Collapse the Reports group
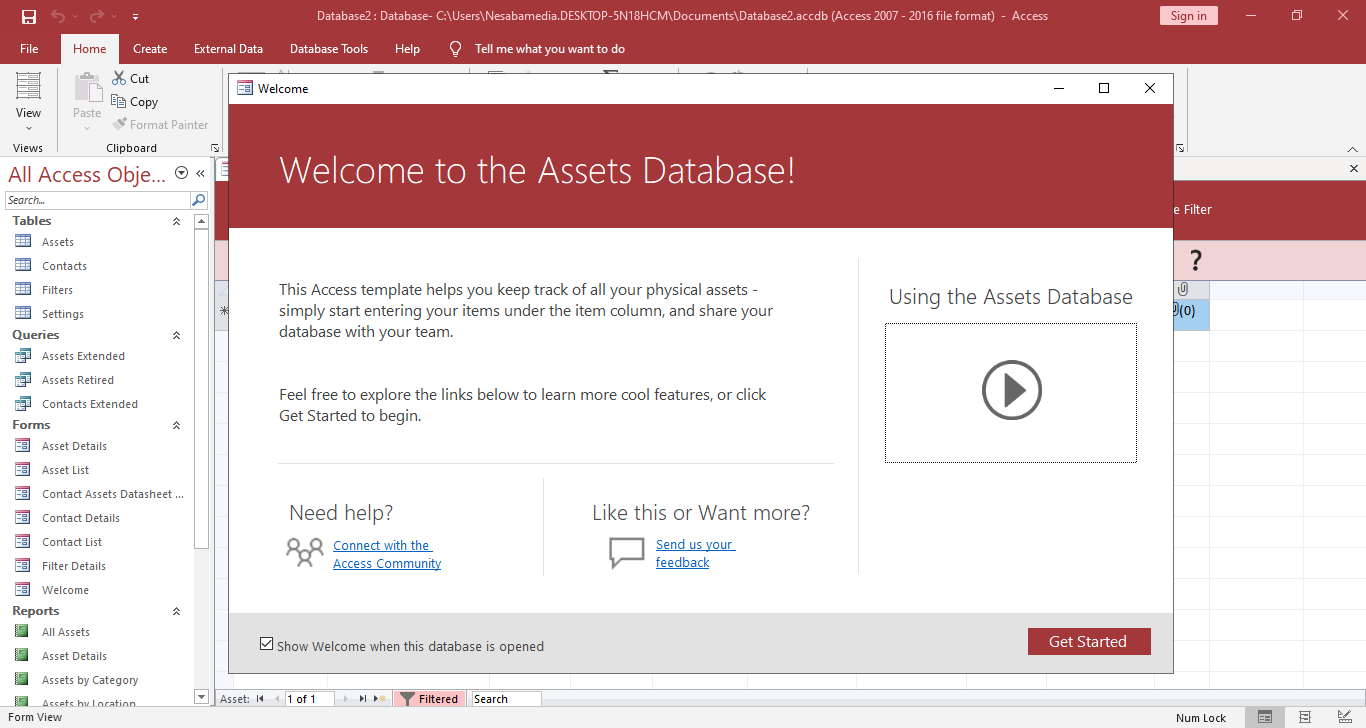1366x728 pixels. [177, 611]
